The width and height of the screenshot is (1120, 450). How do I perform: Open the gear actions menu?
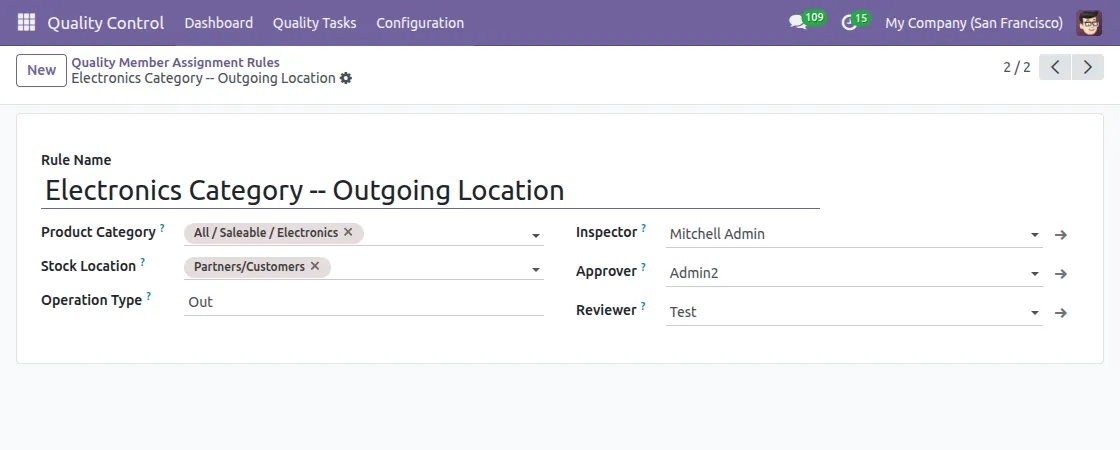[x=346, y=78]
